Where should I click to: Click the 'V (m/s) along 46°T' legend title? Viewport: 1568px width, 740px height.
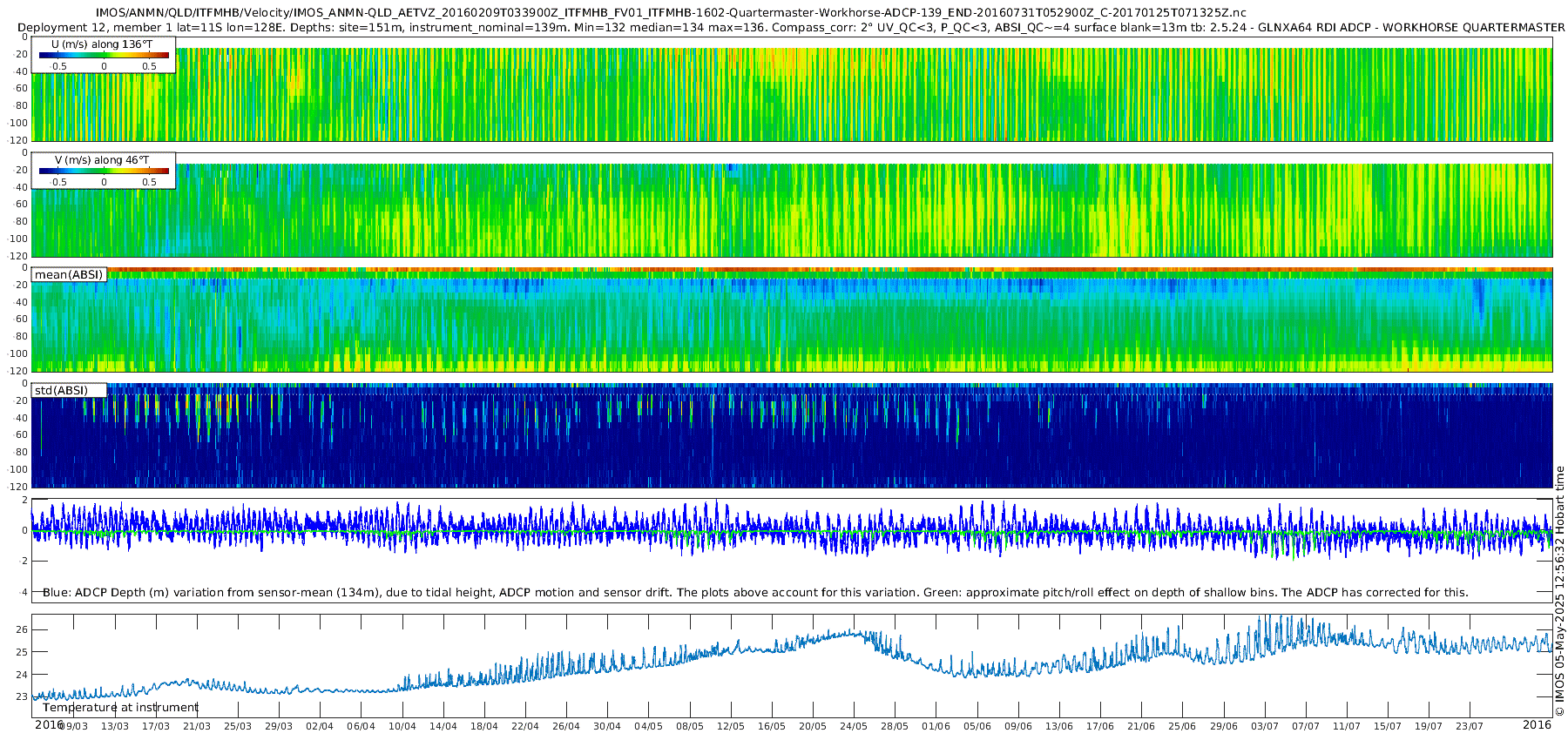coord(102,160)
